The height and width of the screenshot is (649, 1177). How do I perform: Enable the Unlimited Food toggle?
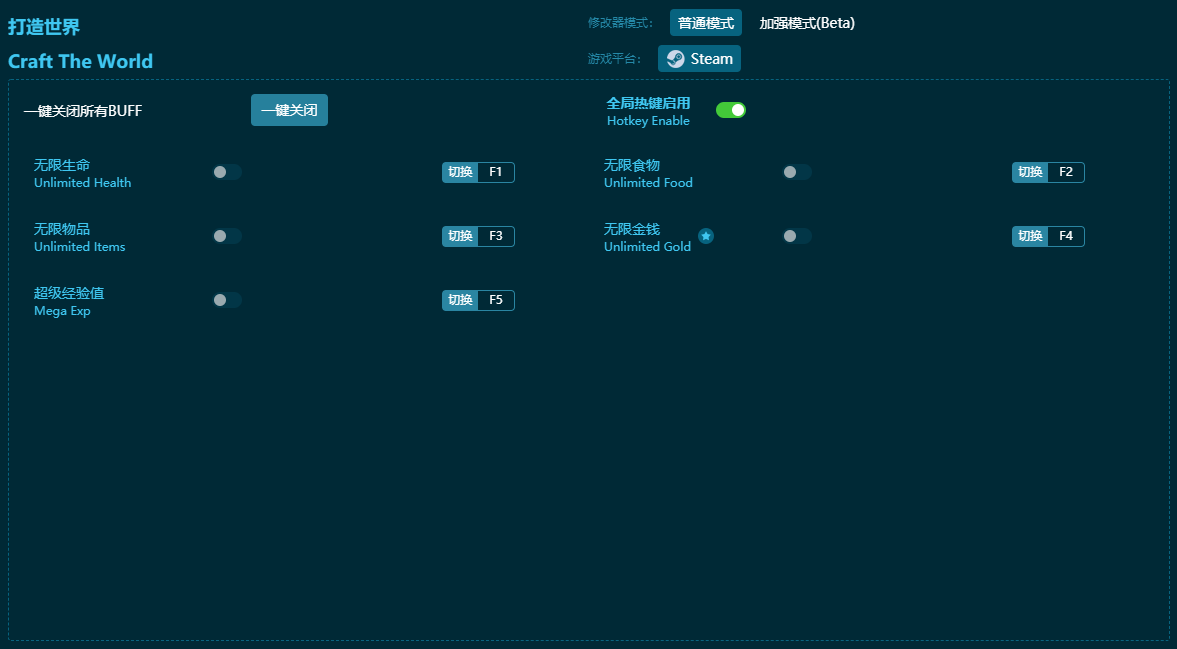click(x=796, y=172)
